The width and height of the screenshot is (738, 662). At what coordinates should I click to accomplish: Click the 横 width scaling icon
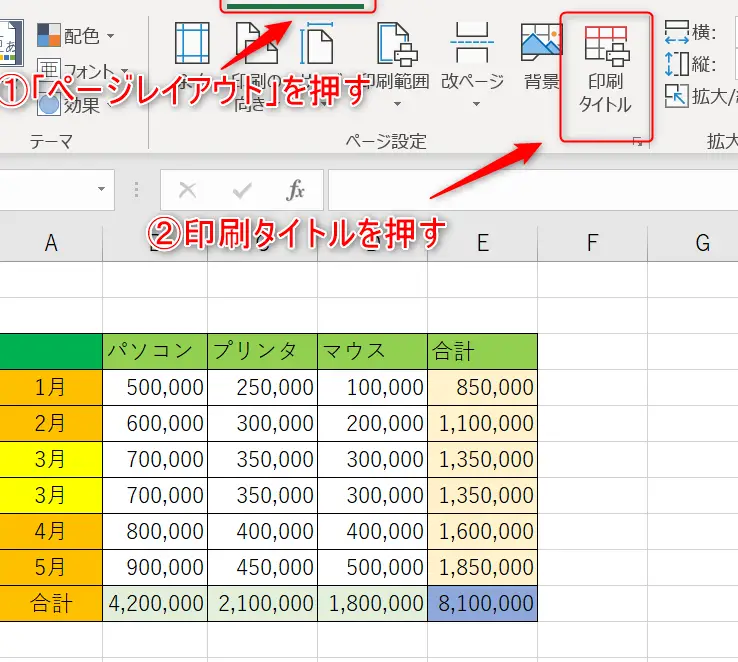(677, 32)
